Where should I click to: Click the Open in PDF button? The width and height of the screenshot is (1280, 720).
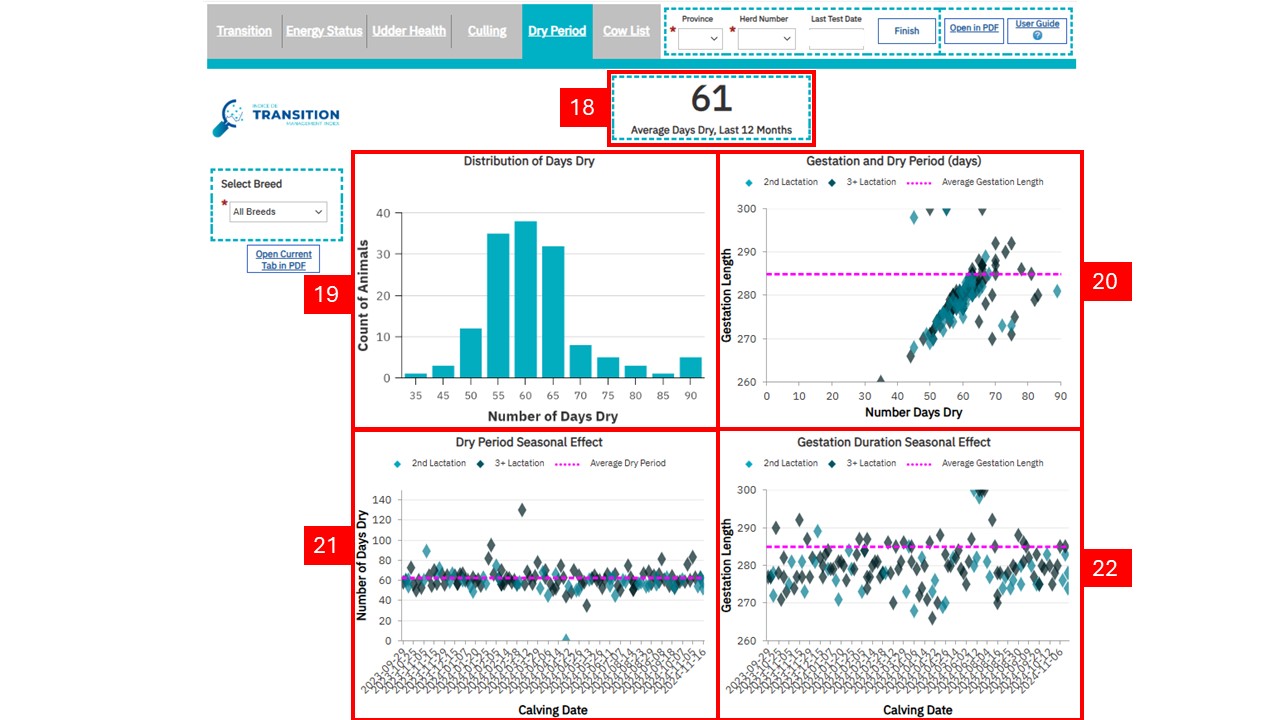click(974, 28)
